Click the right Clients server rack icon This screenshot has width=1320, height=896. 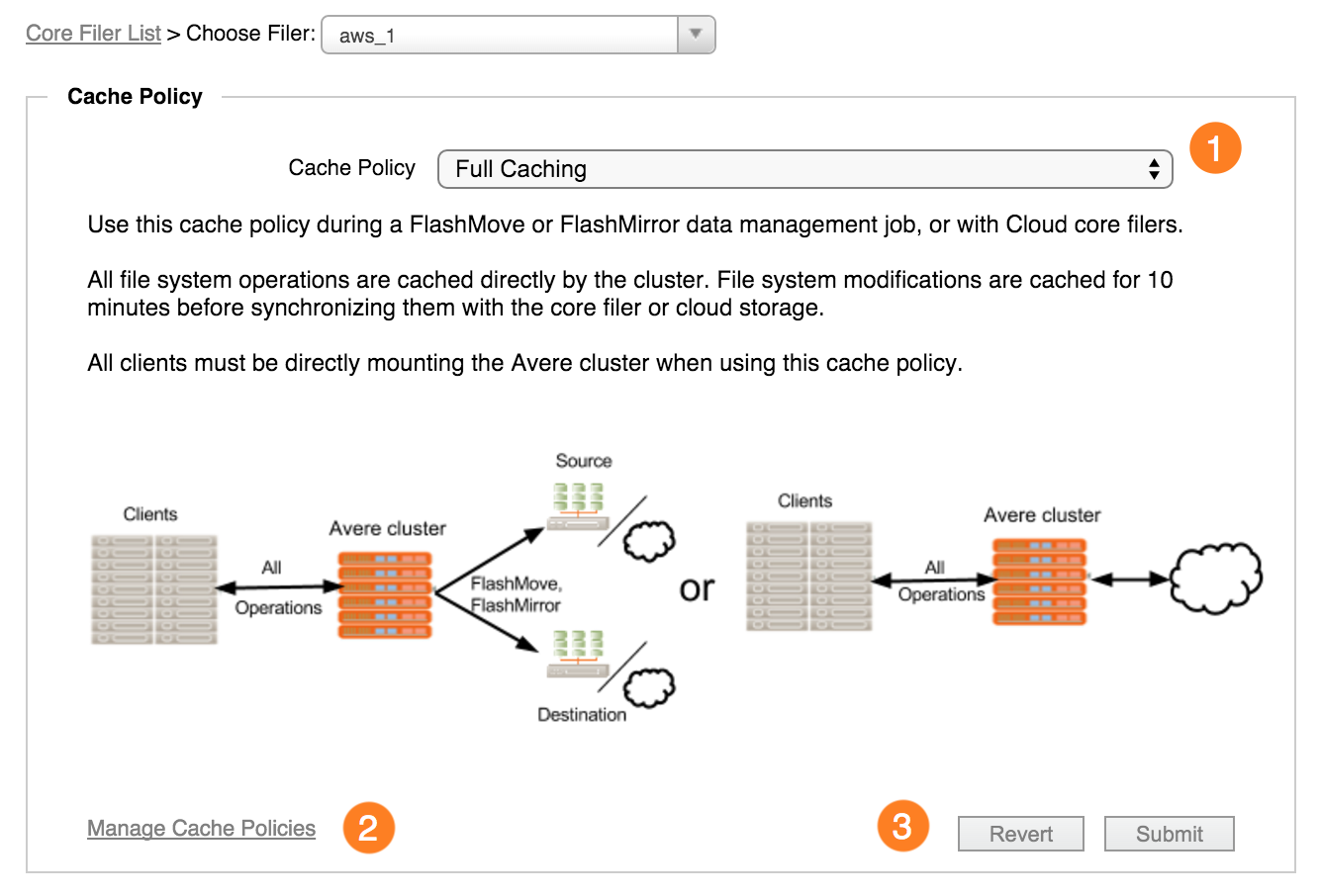point(808,577)
